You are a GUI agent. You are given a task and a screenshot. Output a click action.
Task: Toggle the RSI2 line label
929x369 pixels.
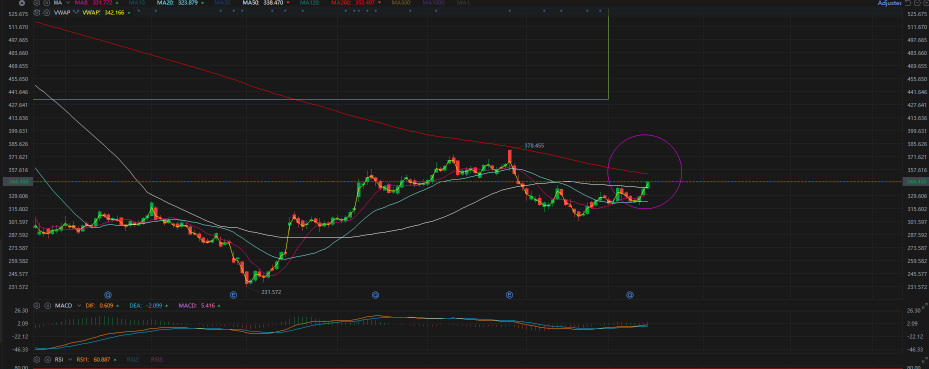coord(133,360)
